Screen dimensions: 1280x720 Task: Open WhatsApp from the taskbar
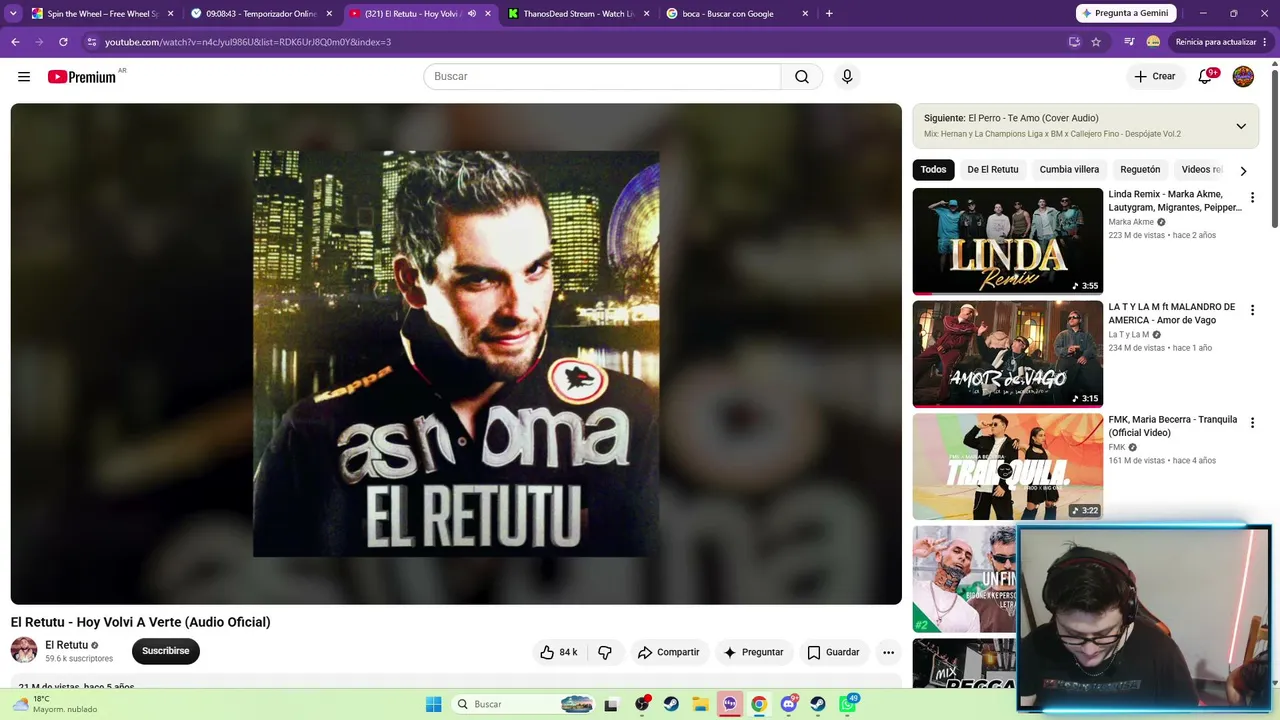click(x=848, y=704)
